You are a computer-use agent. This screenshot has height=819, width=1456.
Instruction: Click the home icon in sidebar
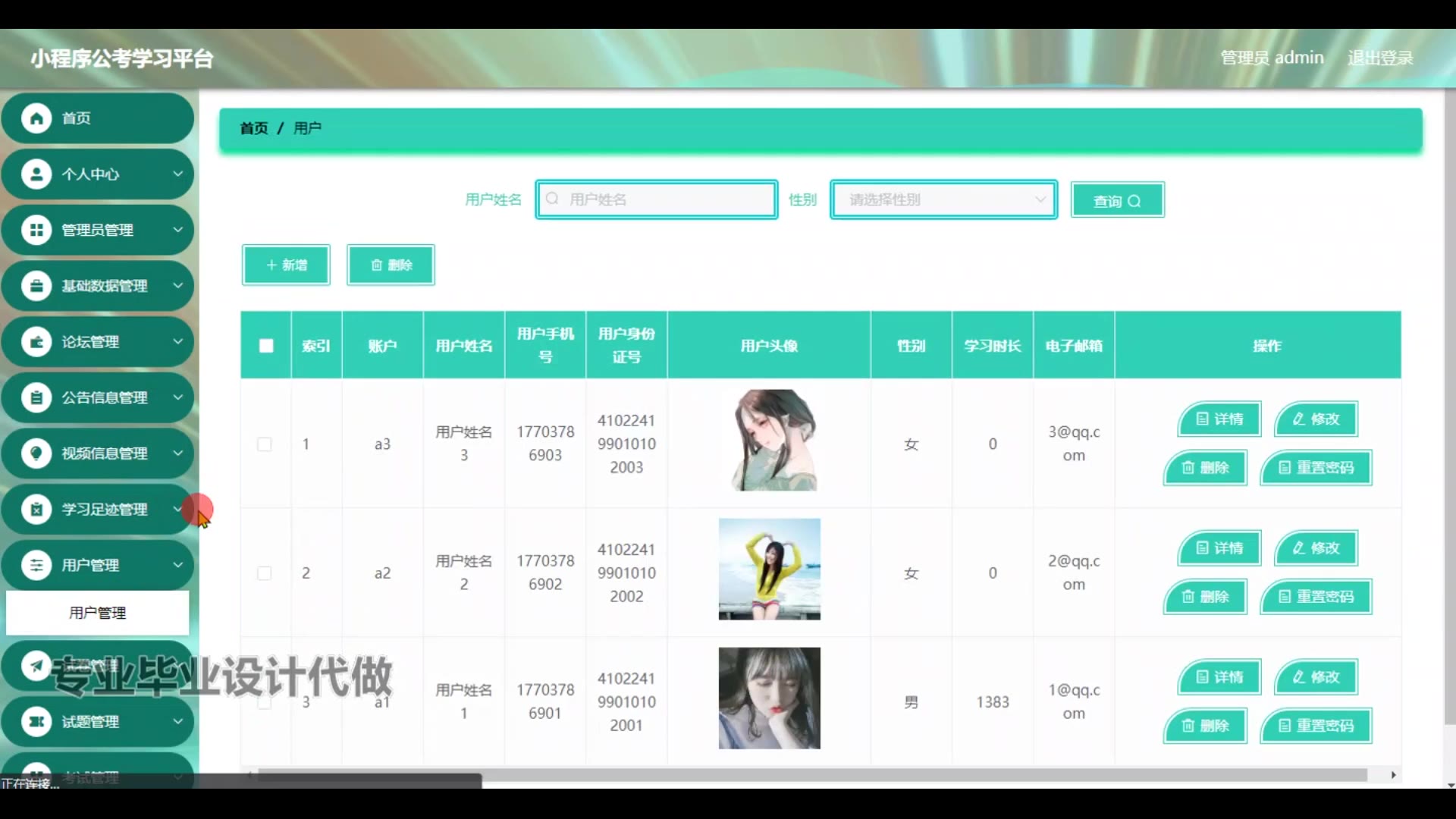[36, 118]
